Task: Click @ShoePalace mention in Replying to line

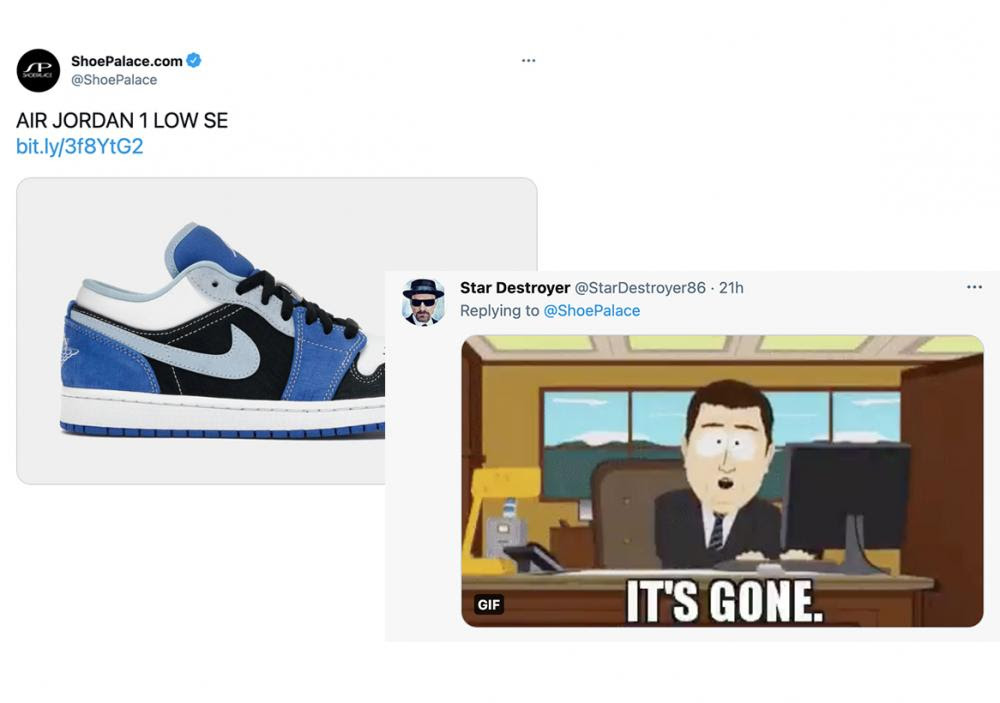Action: click(591, 311)
